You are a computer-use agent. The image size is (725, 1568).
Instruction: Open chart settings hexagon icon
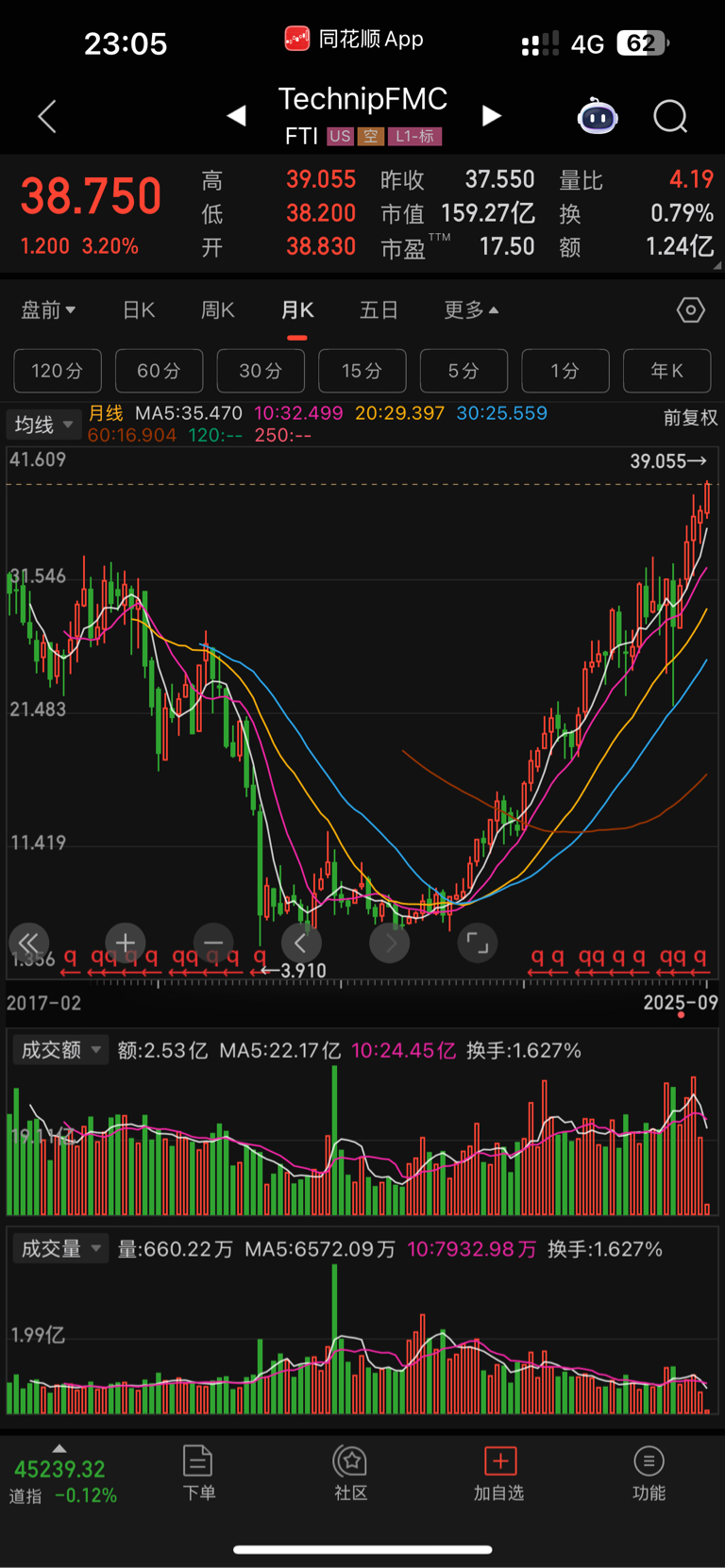[691, 309]
